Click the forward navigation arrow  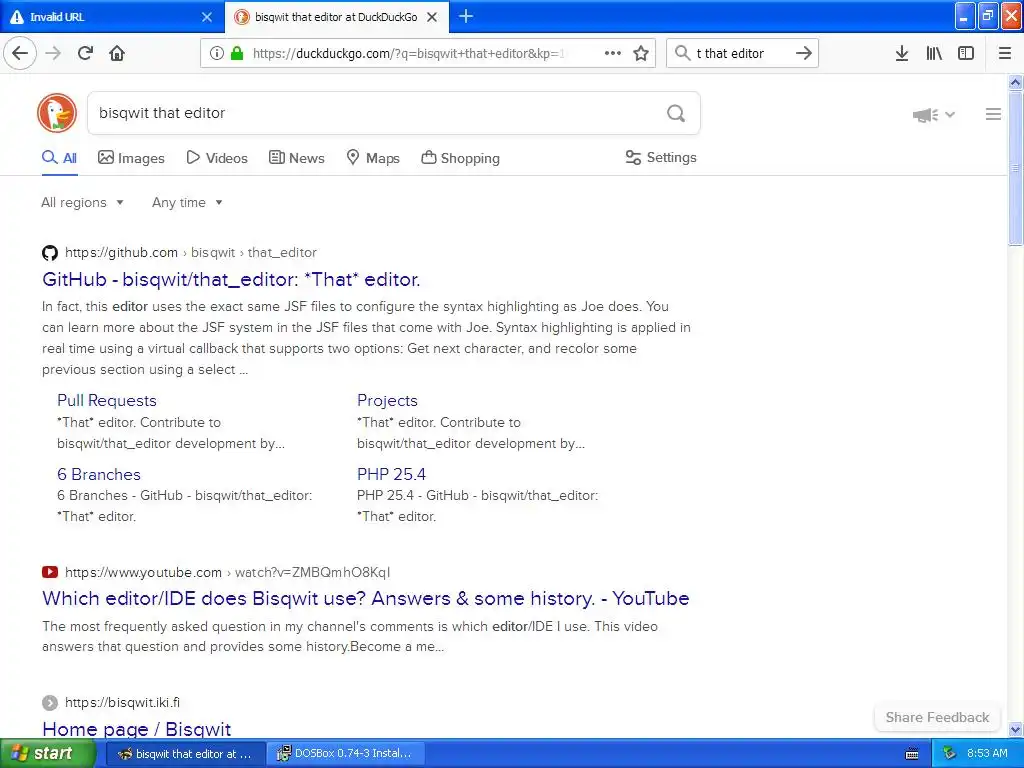click(54, 53)
